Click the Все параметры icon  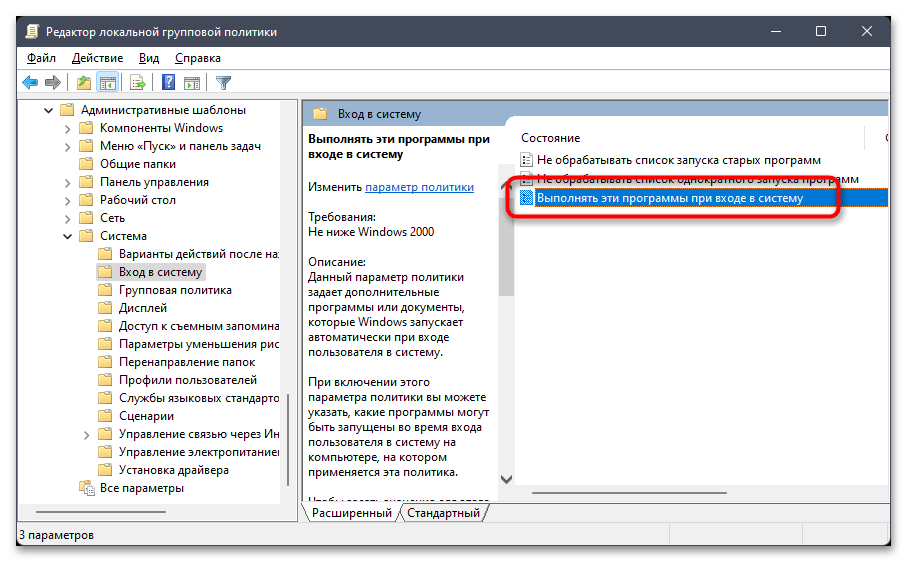tap(86, 488)
